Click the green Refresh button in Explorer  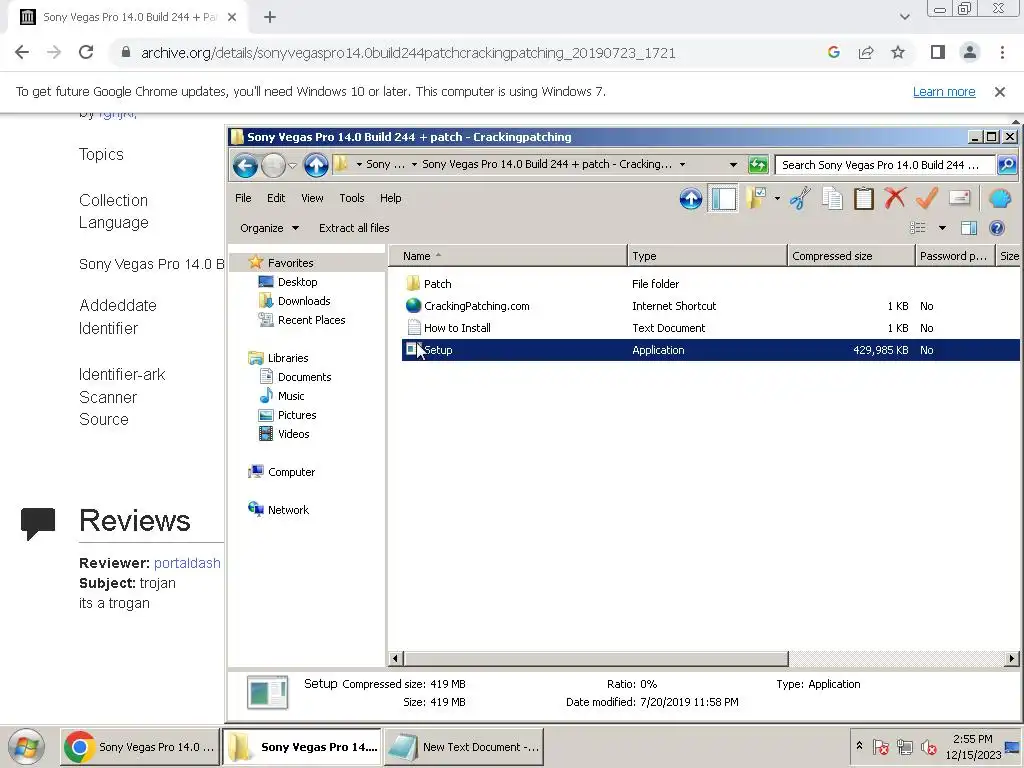coord(758,165)
